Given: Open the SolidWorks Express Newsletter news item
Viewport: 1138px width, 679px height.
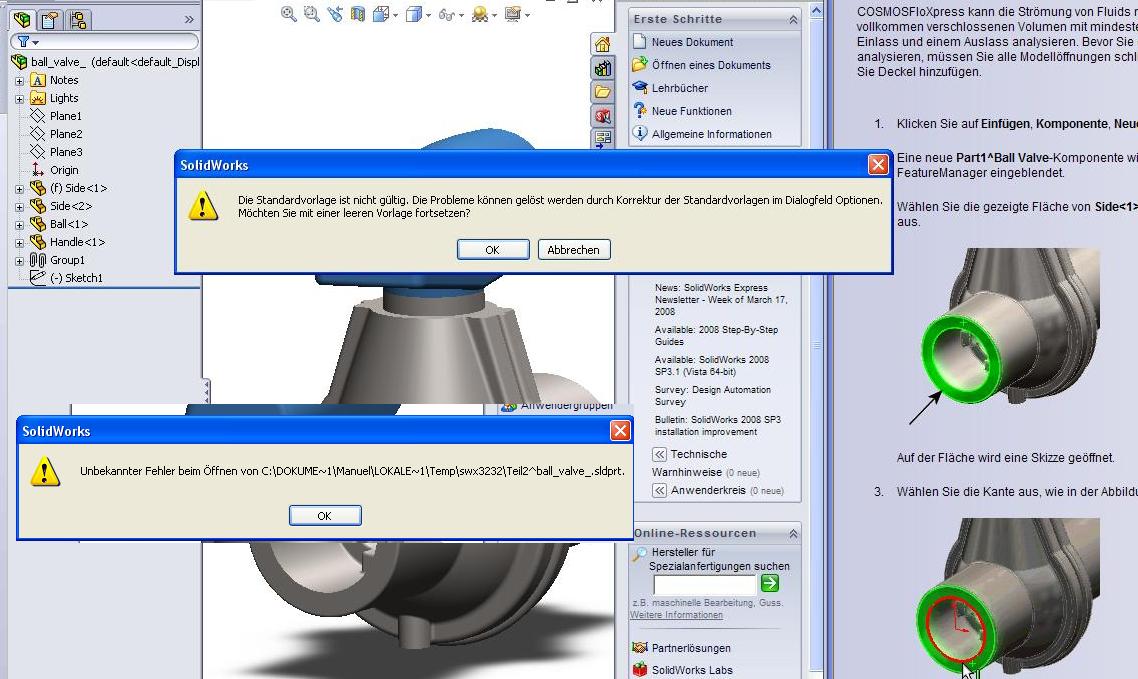Looking at the screenshot, I should [x=721, y=300].
